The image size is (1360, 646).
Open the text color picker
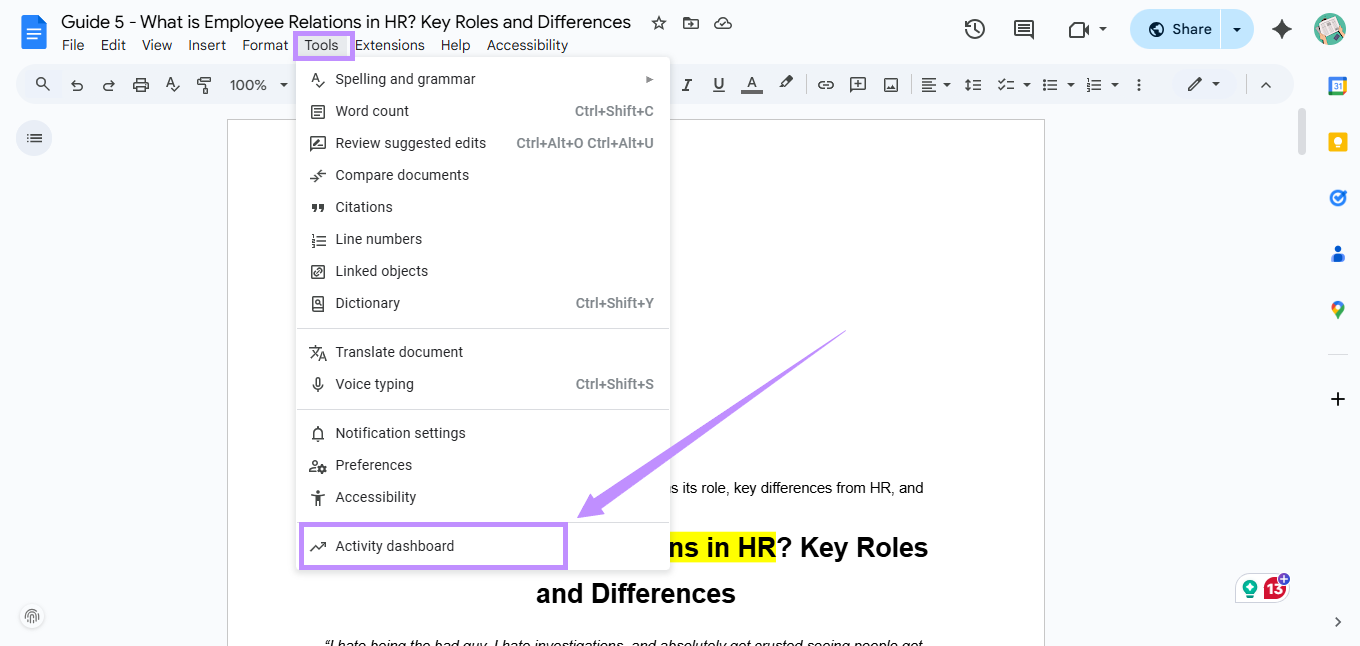(x=751, y=84)
